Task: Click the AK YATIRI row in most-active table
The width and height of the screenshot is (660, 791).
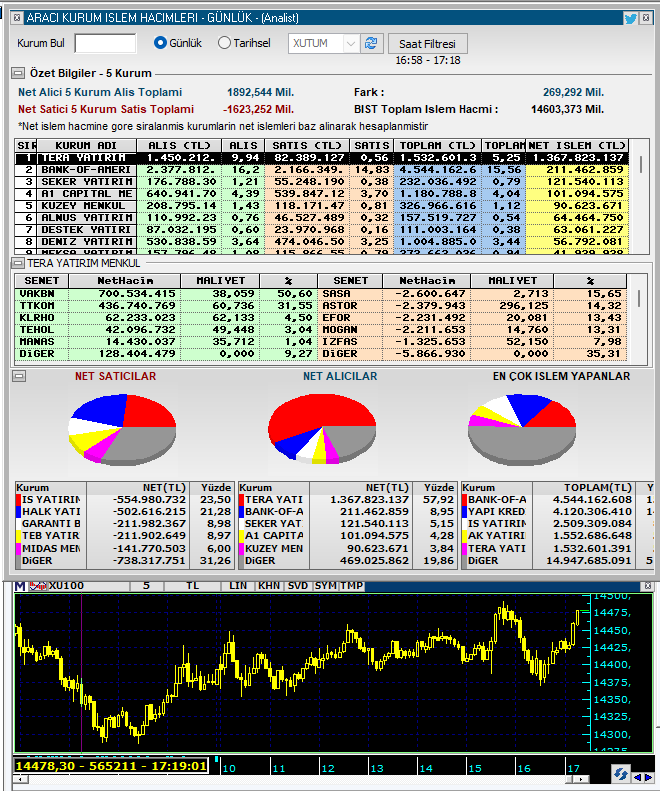Action: click(x=558, y=536)
